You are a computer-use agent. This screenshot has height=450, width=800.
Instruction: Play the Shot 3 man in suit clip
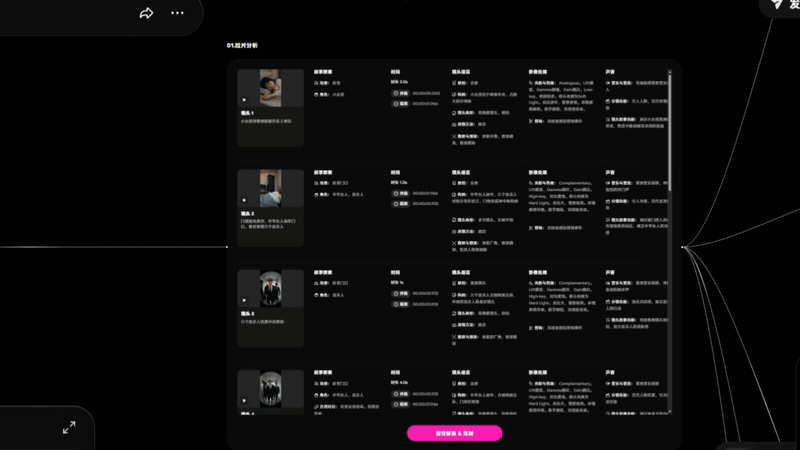point(244,300)
